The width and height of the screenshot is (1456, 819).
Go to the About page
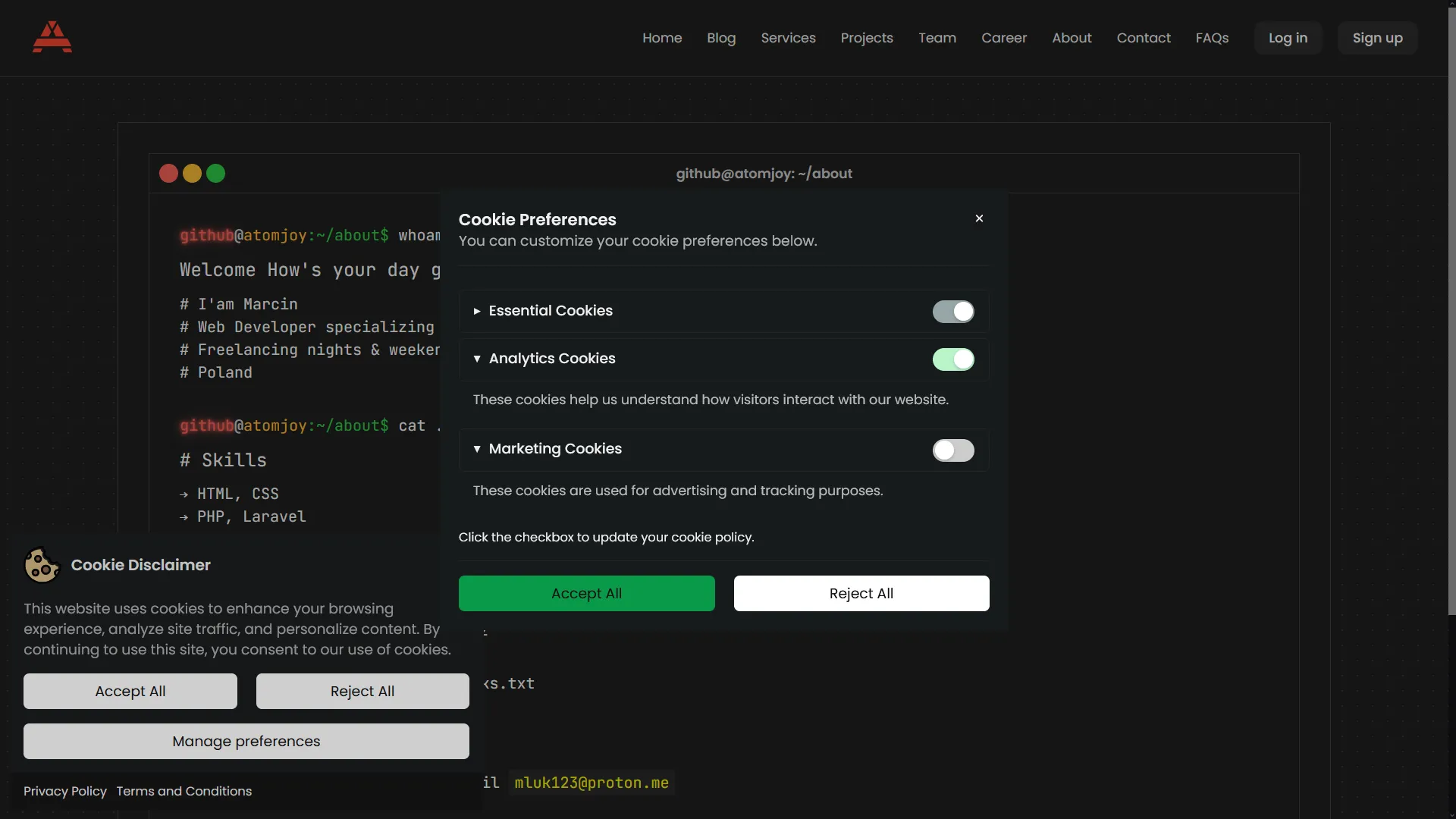click(1072, 38)
